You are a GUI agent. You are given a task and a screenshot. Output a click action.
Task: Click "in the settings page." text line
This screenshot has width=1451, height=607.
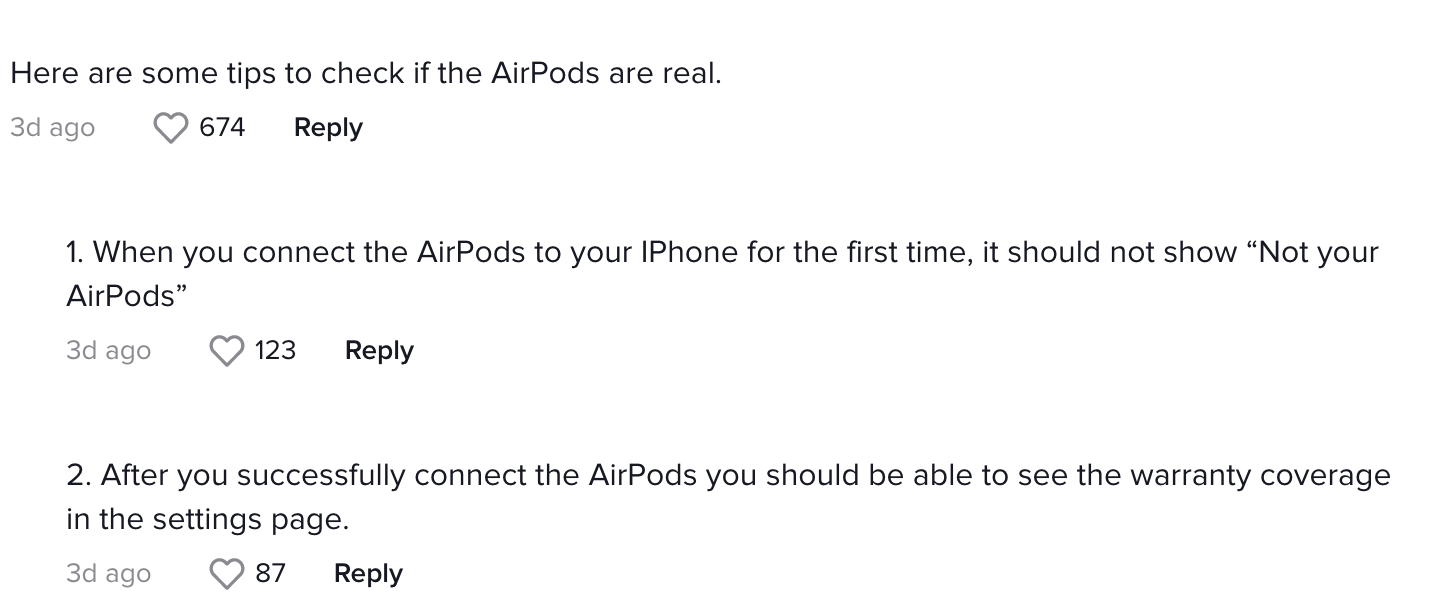pyautogui.click(x=208, y=520)
